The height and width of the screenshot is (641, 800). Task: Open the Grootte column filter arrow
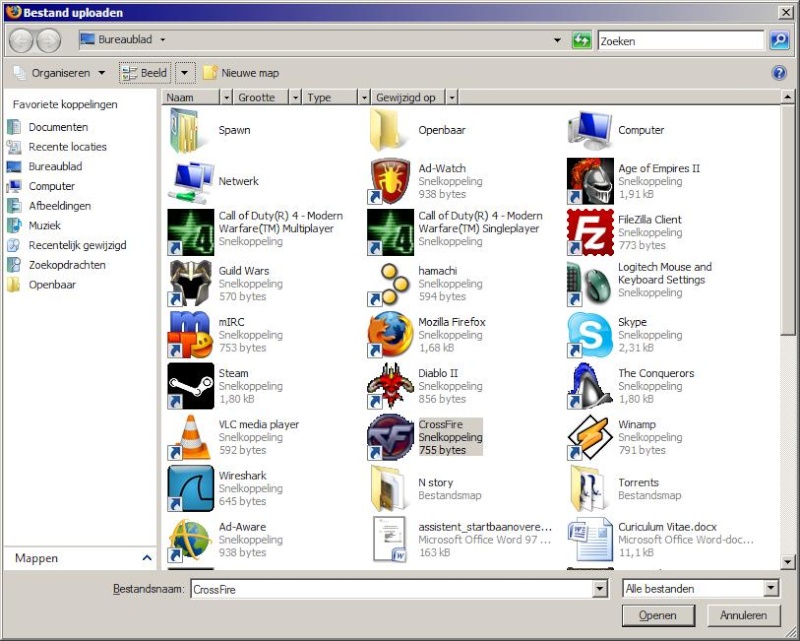tap(295, 97)
